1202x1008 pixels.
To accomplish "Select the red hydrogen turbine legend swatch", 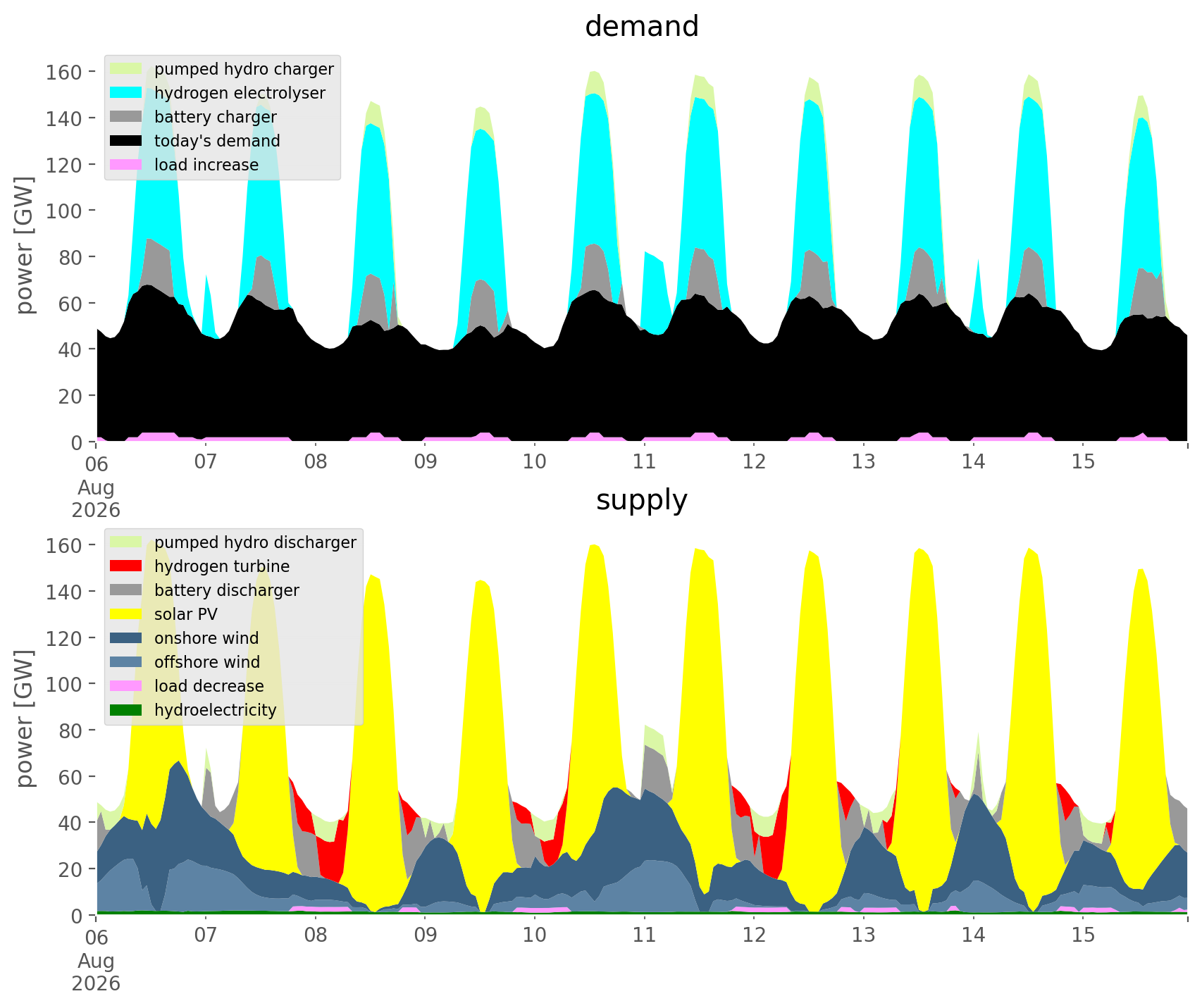I will point(127,566).
